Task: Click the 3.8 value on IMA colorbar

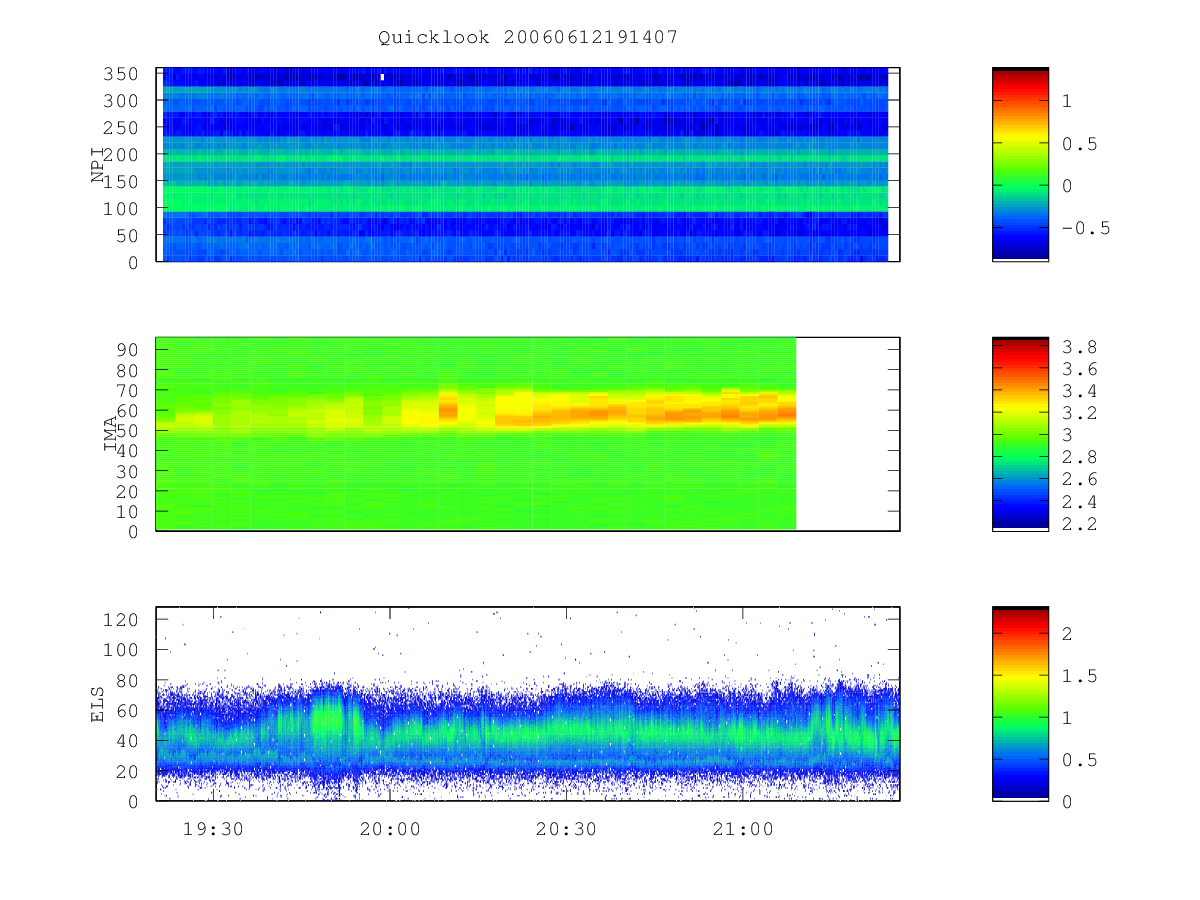Action: (1076, 348)
